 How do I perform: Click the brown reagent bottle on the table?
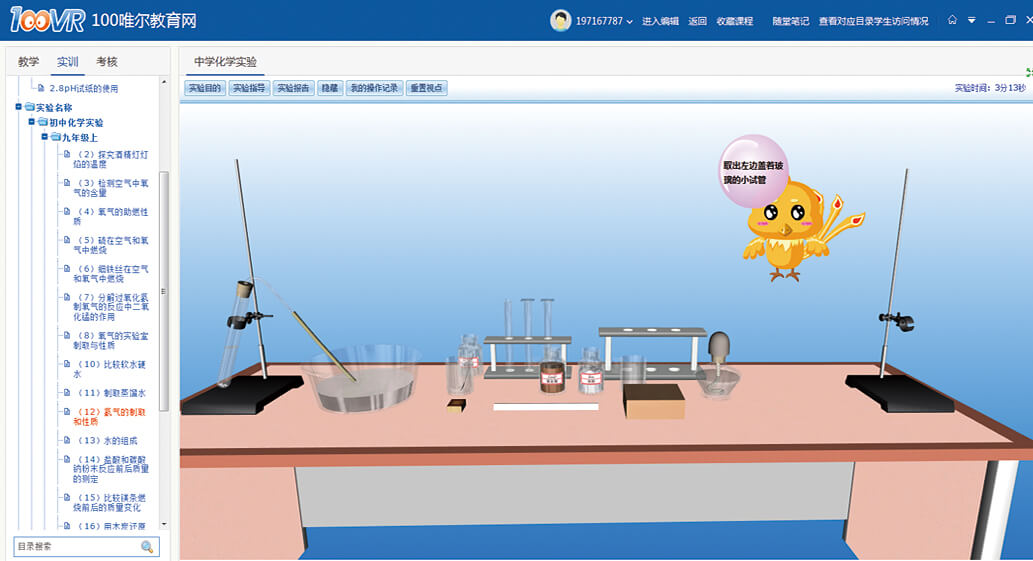550,376
